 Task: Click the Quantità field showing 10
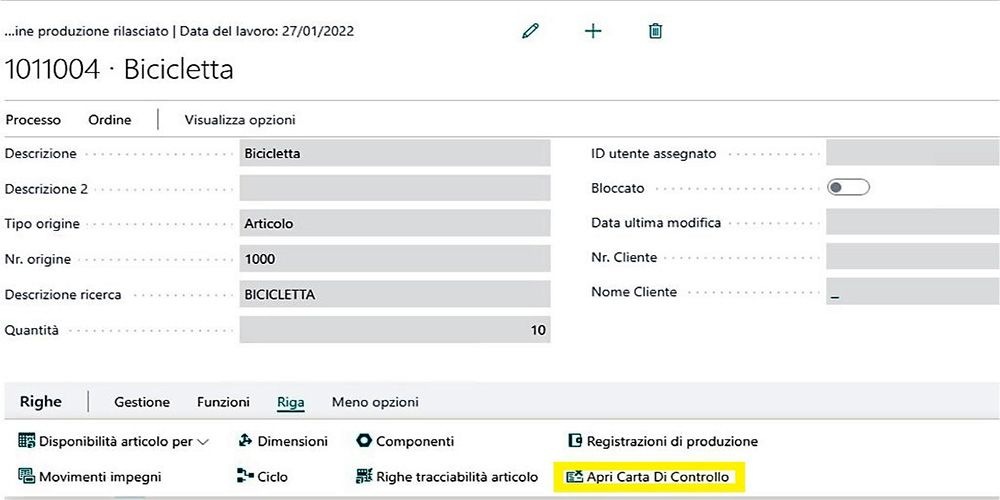(395, 330)
